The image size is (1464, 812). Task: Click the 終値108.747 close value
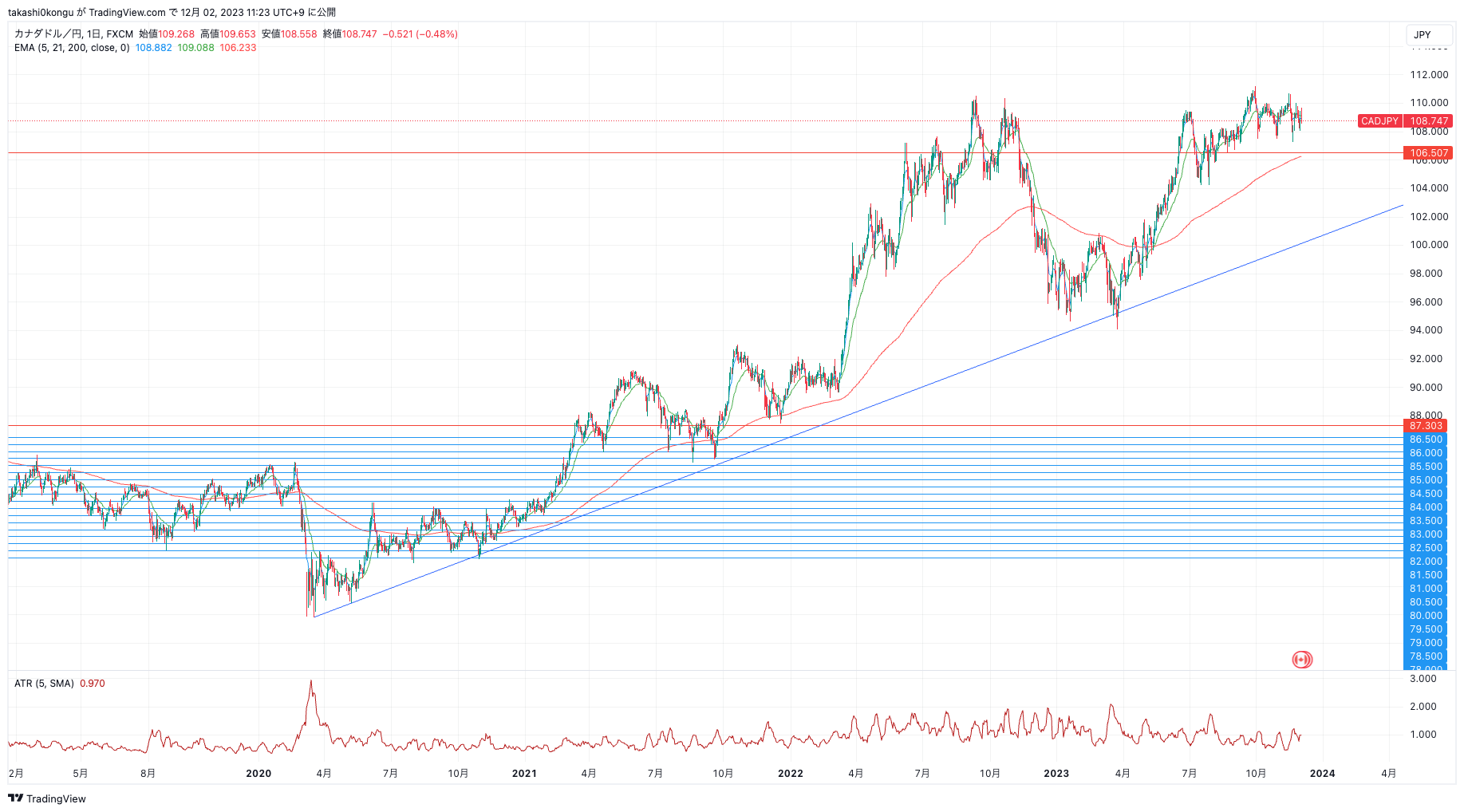tap(350, 34)
